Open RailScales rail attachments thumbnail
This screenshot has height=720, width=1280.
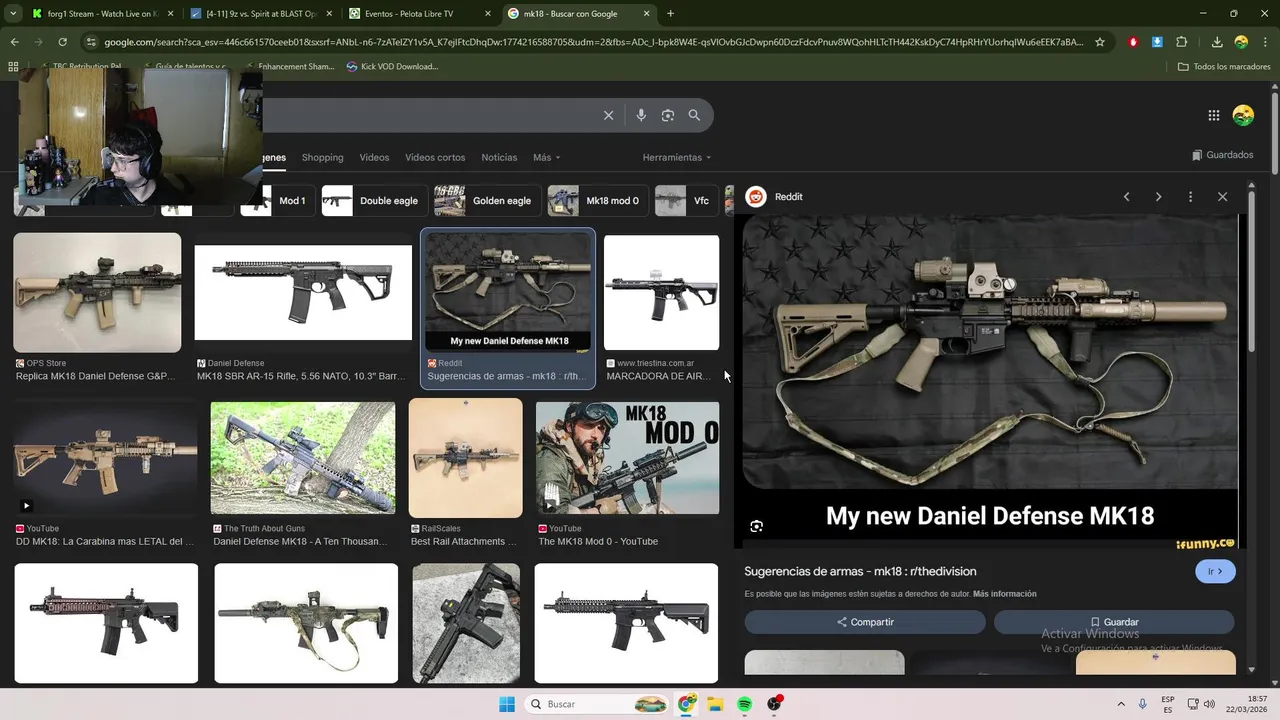(x=466, y=458)
